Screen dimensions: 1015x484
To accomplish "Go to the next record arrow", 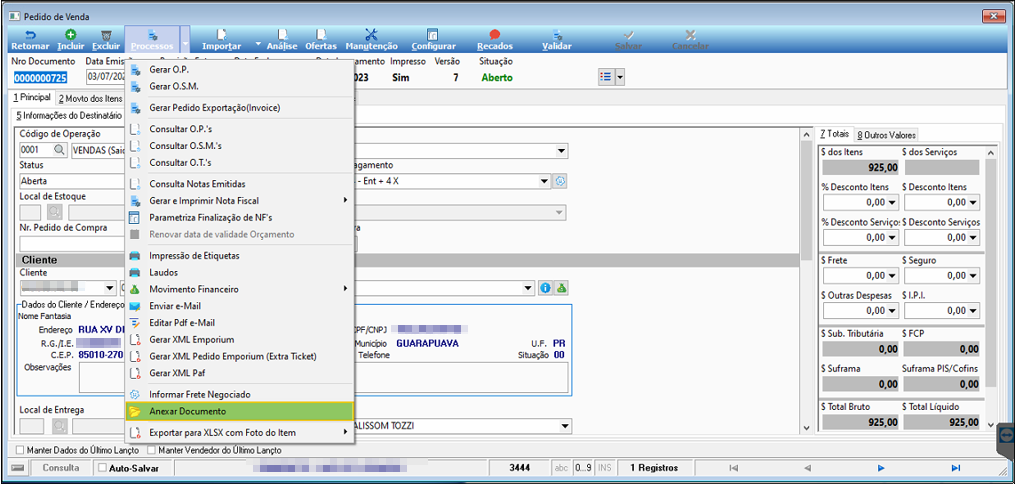I will coord(881,468).
